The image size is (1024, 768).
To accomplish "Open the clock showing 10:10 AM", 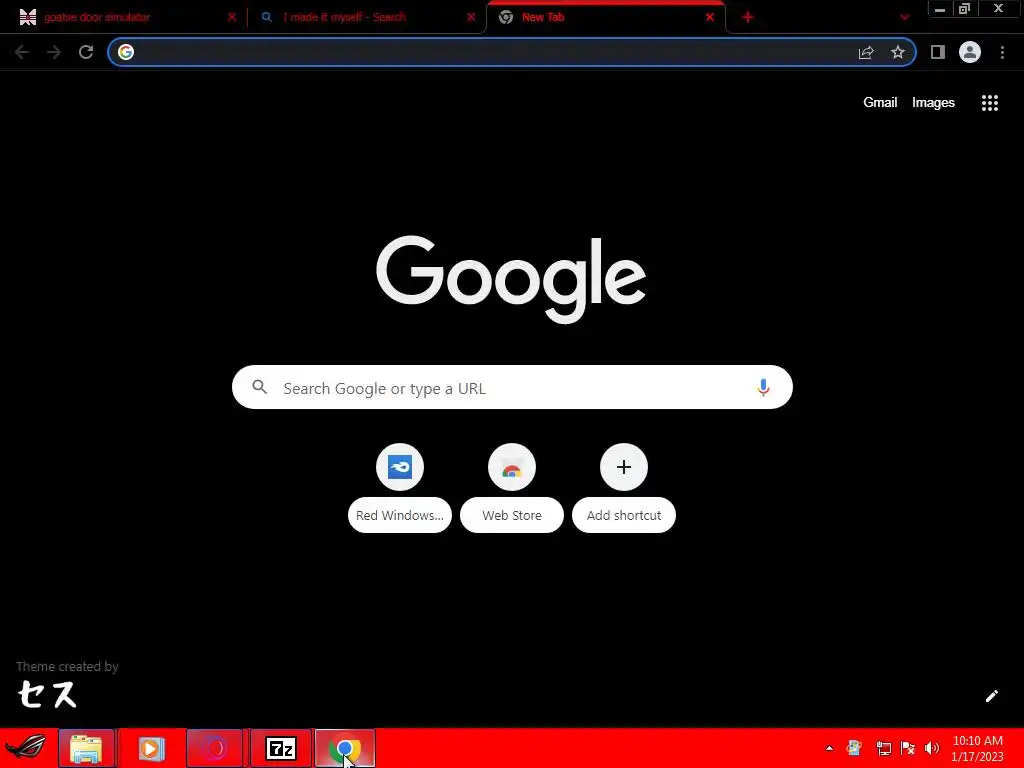I will (978, 748).
